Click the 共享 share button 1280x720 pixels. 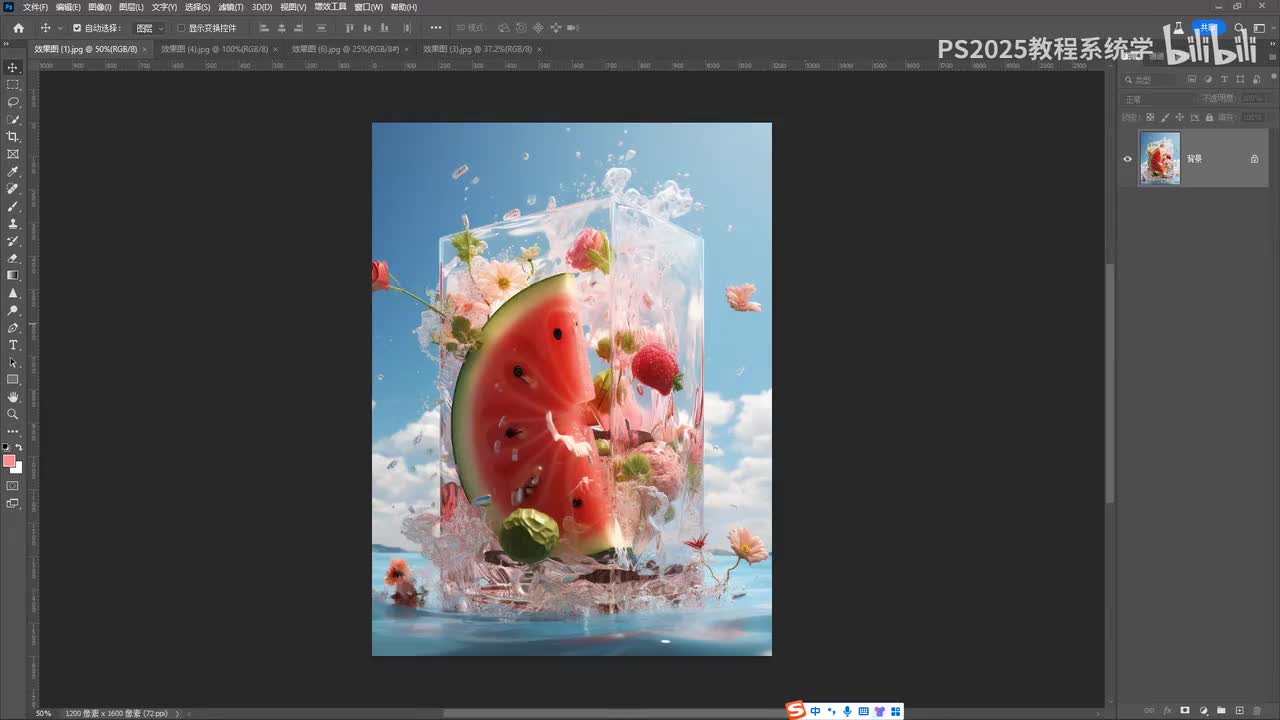tap(1209, 28)
